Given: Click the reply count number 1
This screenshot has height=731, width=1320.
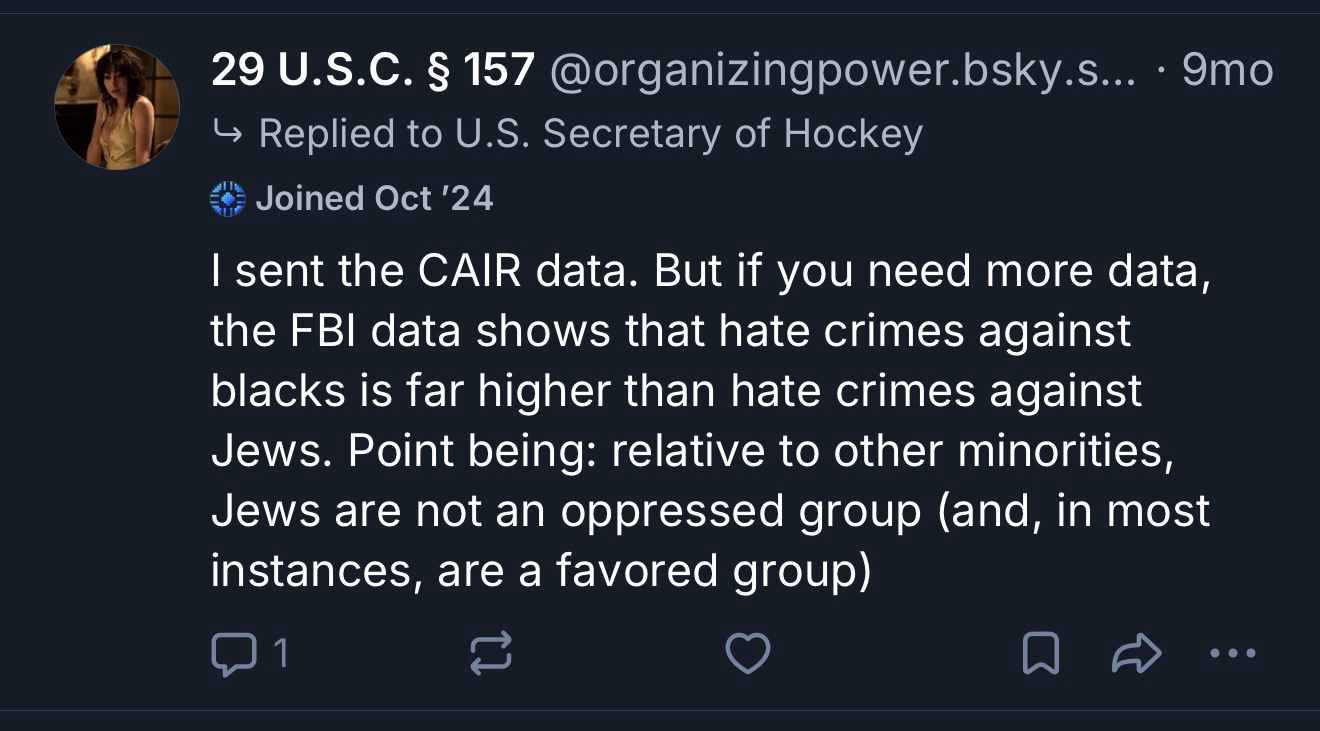Looking at the screenshot, I should pyautogui.click(x=281, y=654).
